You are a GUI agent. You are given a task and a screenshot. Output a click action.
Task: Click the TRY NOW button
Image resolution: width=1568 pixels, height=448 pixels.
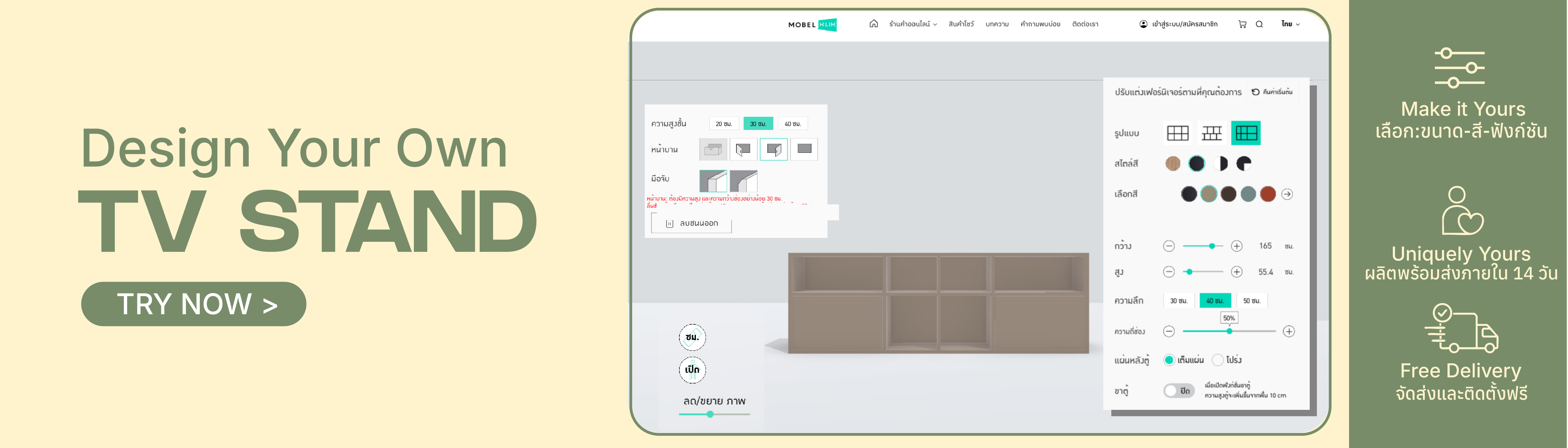coord(193,304)
